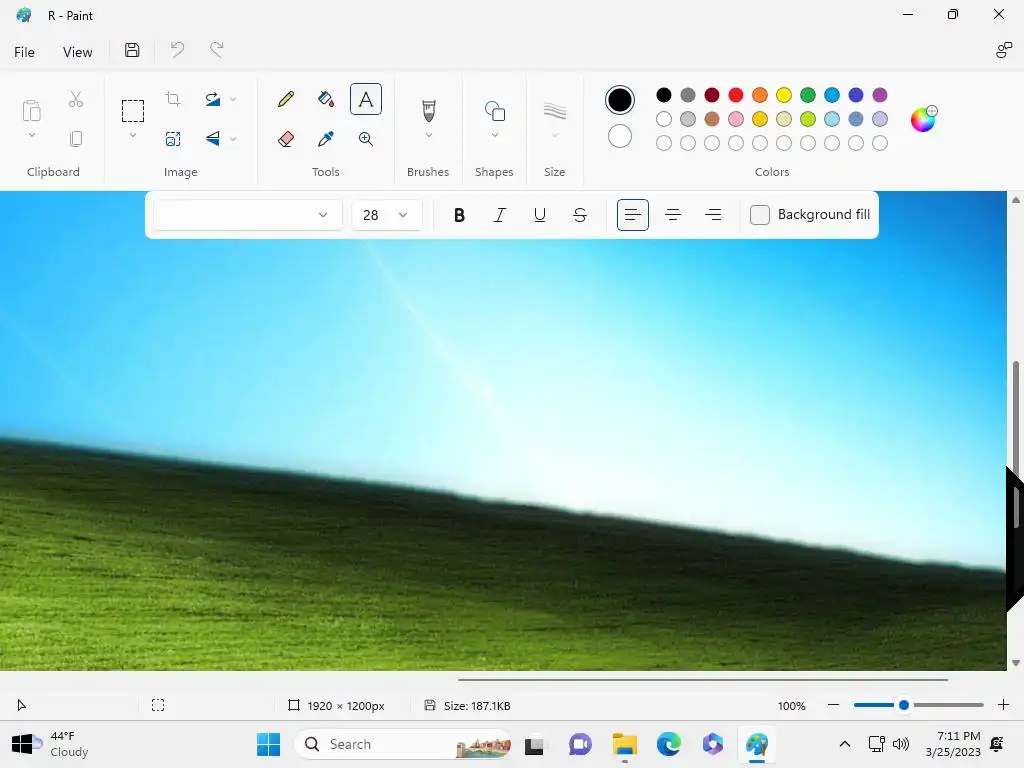Click the Size line thickness icon
1024x768 pixels.
coord(554,111)
